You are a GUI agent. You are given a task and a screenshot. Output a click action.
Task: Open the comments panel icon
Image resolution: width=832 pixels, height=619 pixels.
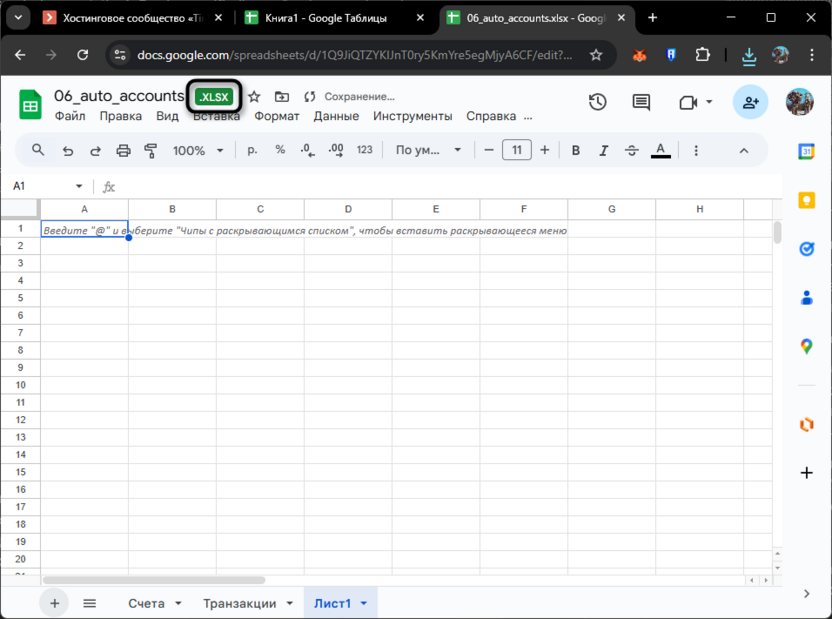click(641, 102)
